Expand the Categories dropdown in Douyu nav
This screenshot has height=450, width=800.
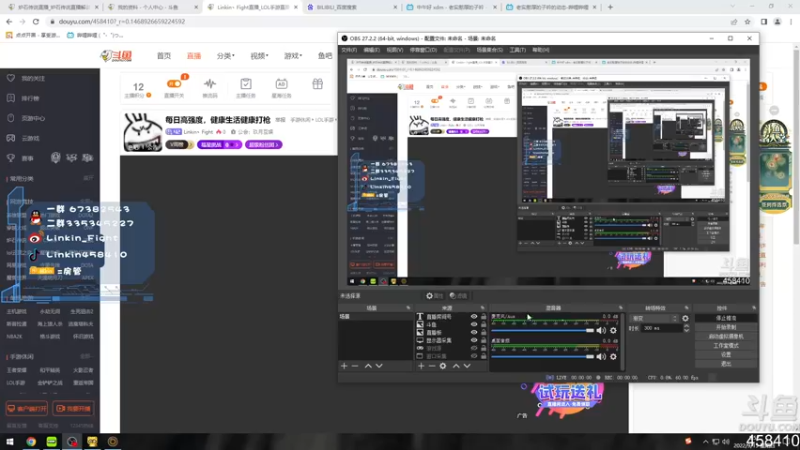pos(226,56)
